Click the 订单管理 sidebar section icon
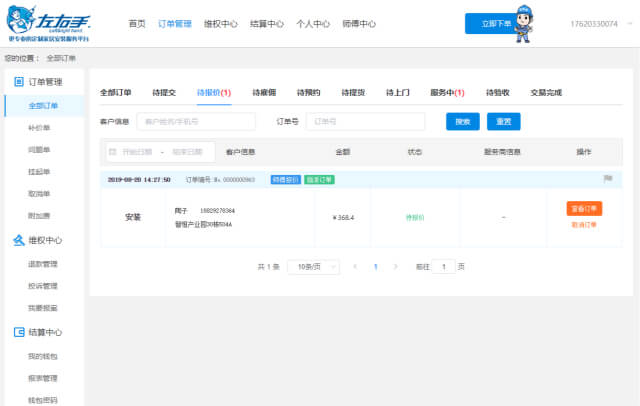 (x=18, y=82)
